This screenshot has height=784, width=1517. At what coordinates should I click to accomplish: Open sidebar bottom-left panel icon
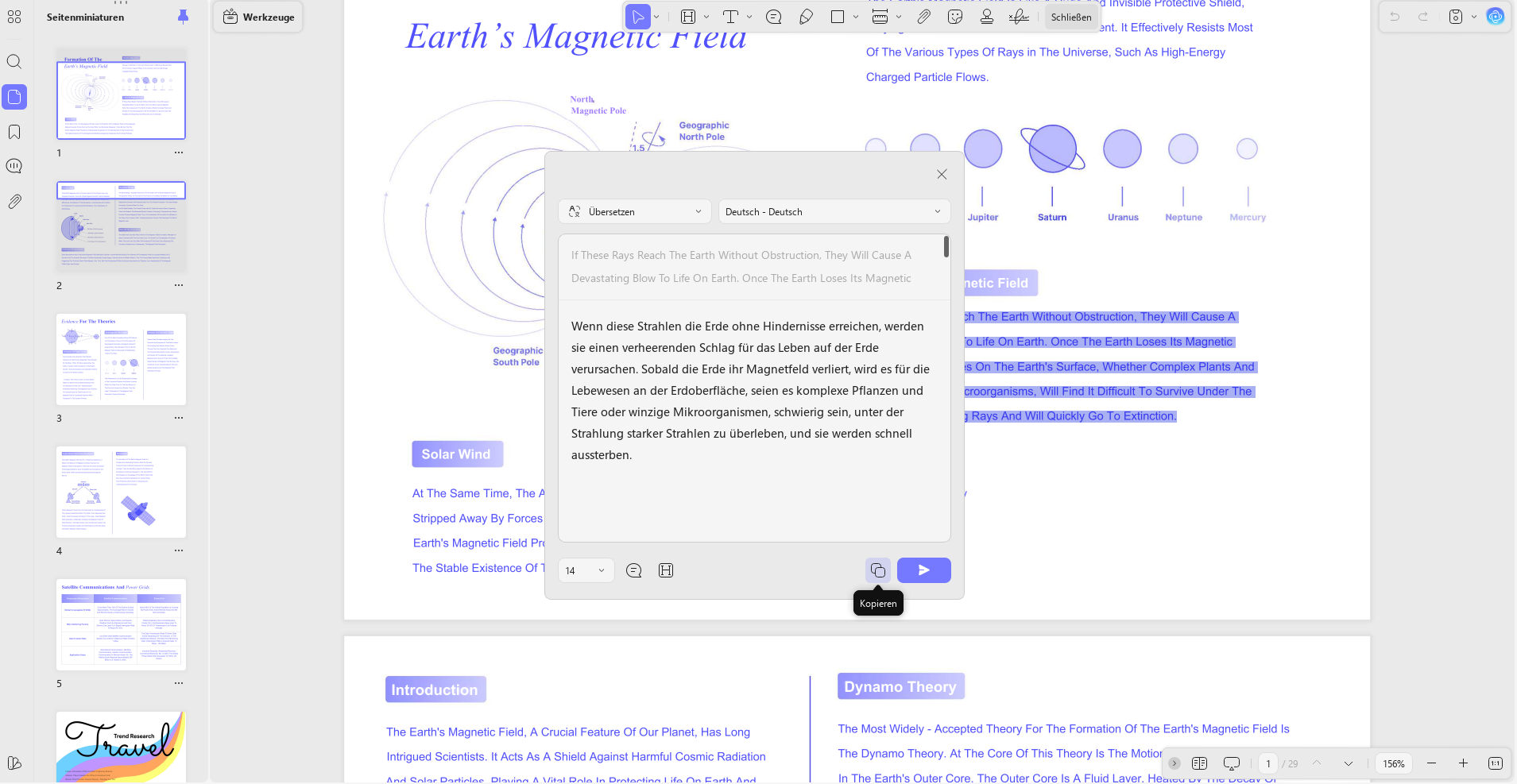coord(14,763)
